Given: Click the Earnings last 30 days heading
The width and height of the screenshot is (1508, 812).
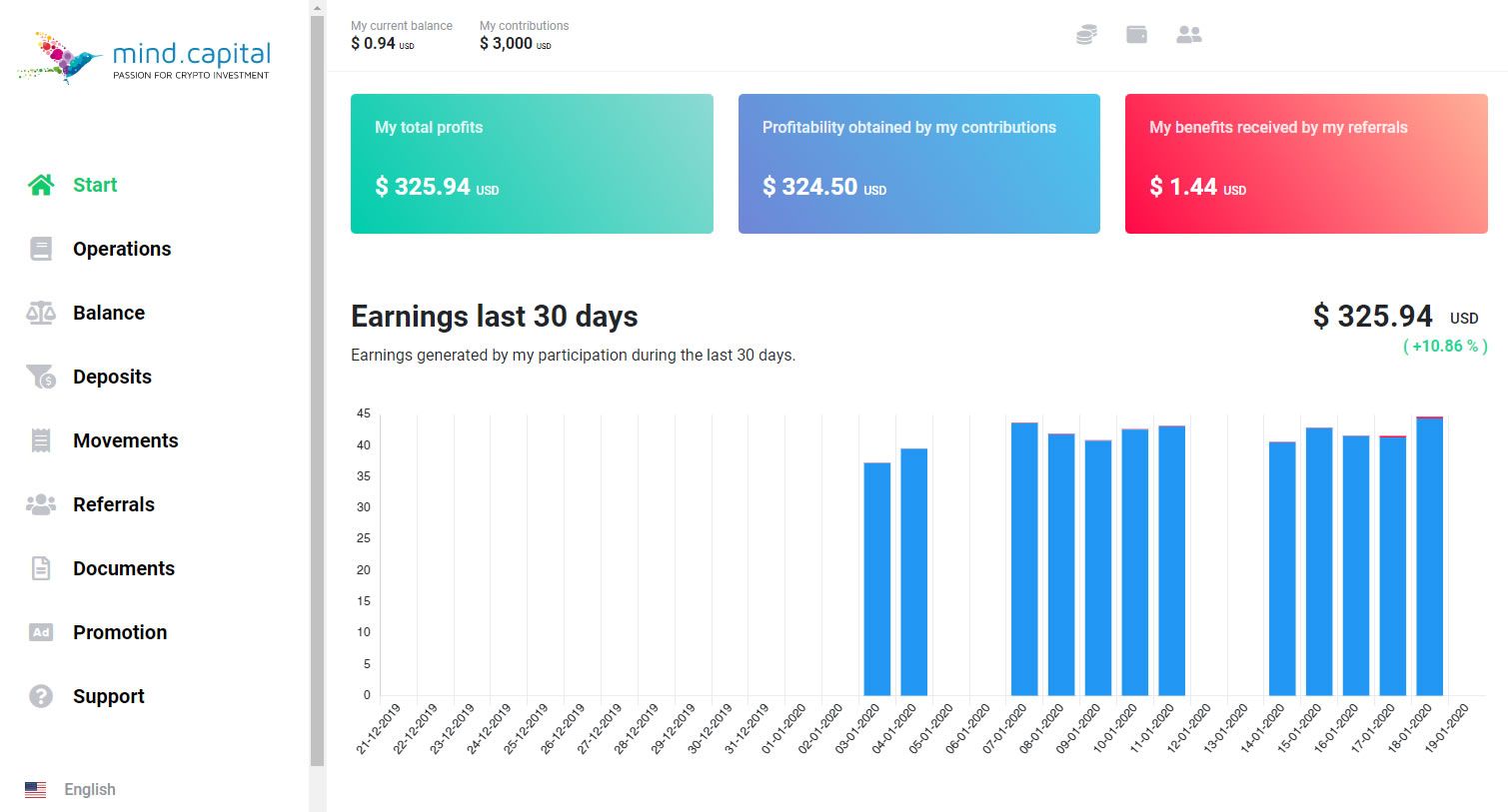Looking at the screenshot, I should (495, 317).
